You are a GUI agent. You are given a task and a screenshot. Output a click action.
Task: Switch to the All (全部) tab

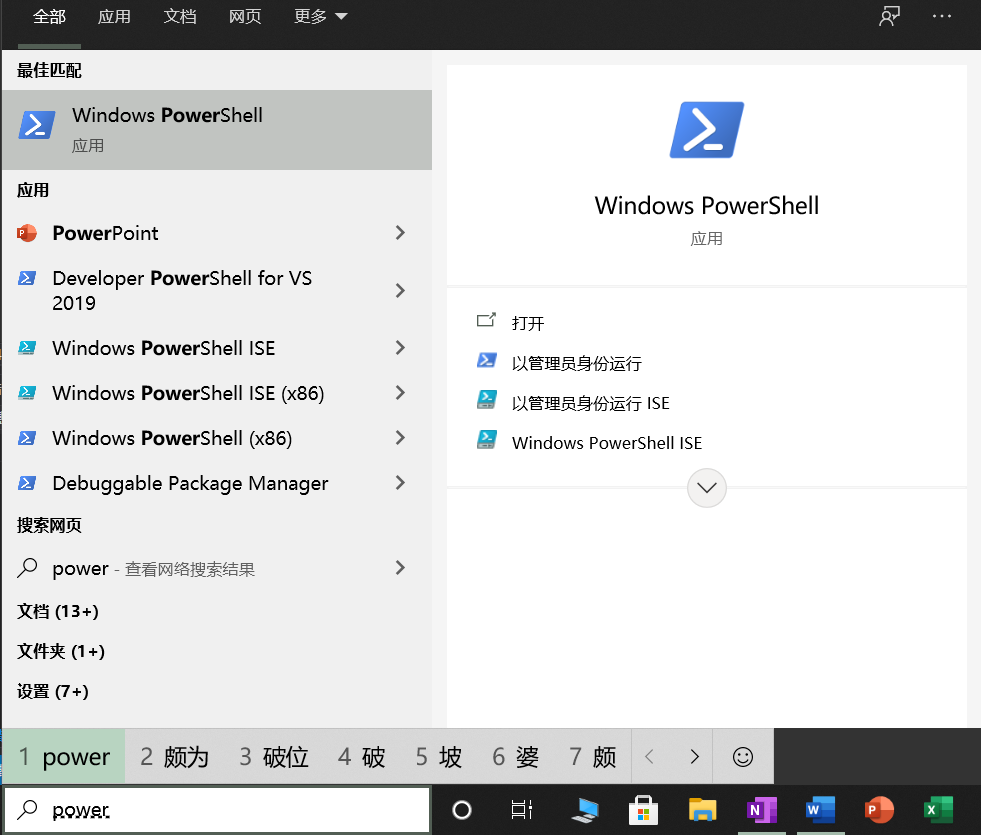click(49, 16)
